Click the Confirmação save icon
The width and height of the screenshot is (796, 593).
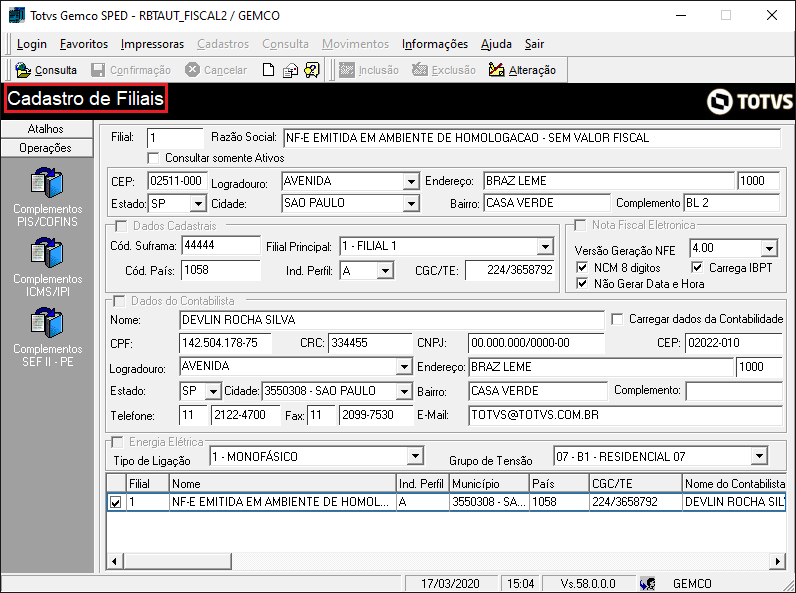[98, 70]
